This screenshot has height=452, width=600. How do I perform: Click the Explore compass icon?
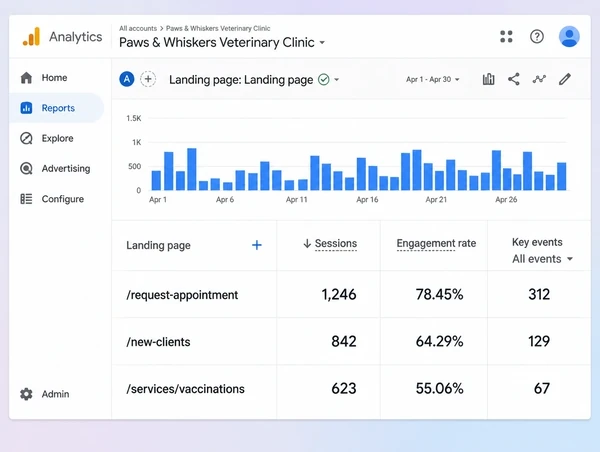26,138
